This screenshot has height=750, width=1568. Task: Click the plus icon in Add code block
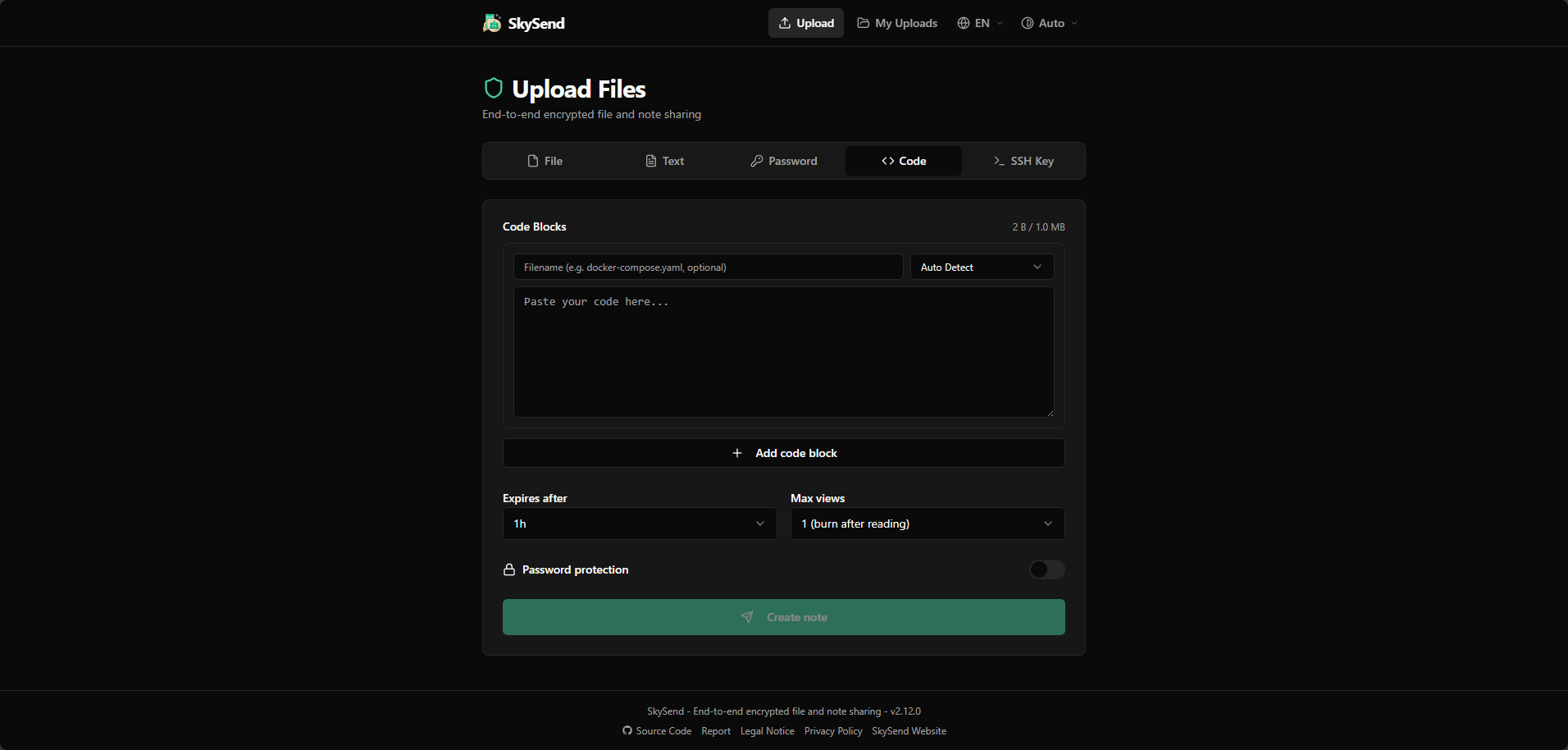[737, 453]
